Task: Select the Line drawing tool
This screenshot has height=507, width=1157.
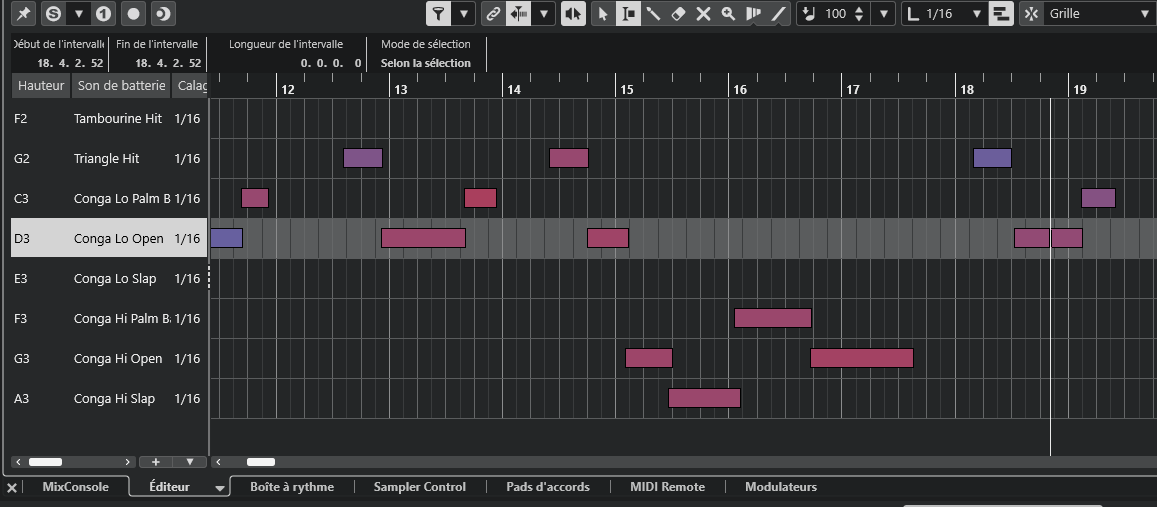Action: (778, 14)
